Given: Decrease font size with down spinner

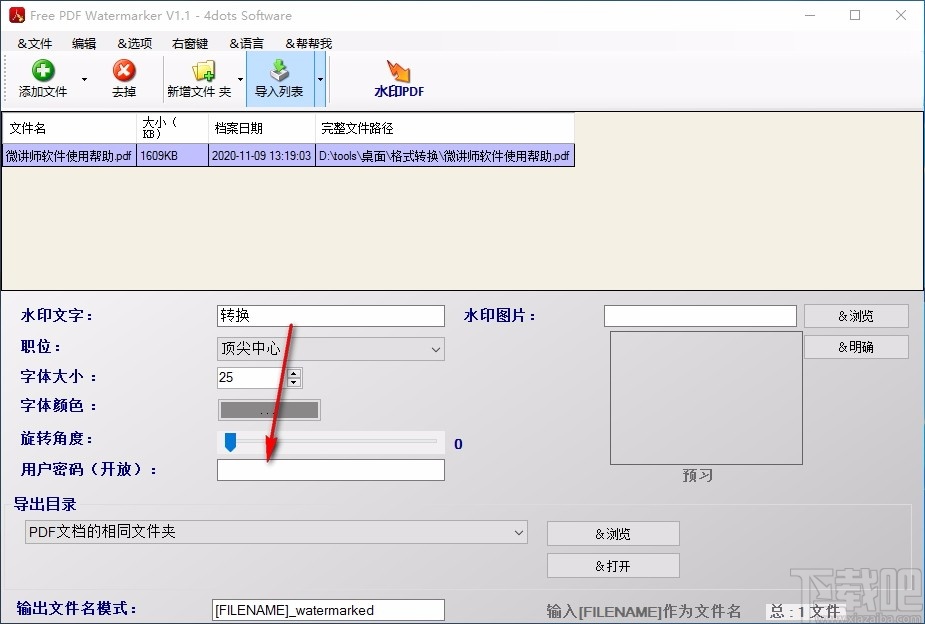Looking at the screenshot, I should click(294, 382).
